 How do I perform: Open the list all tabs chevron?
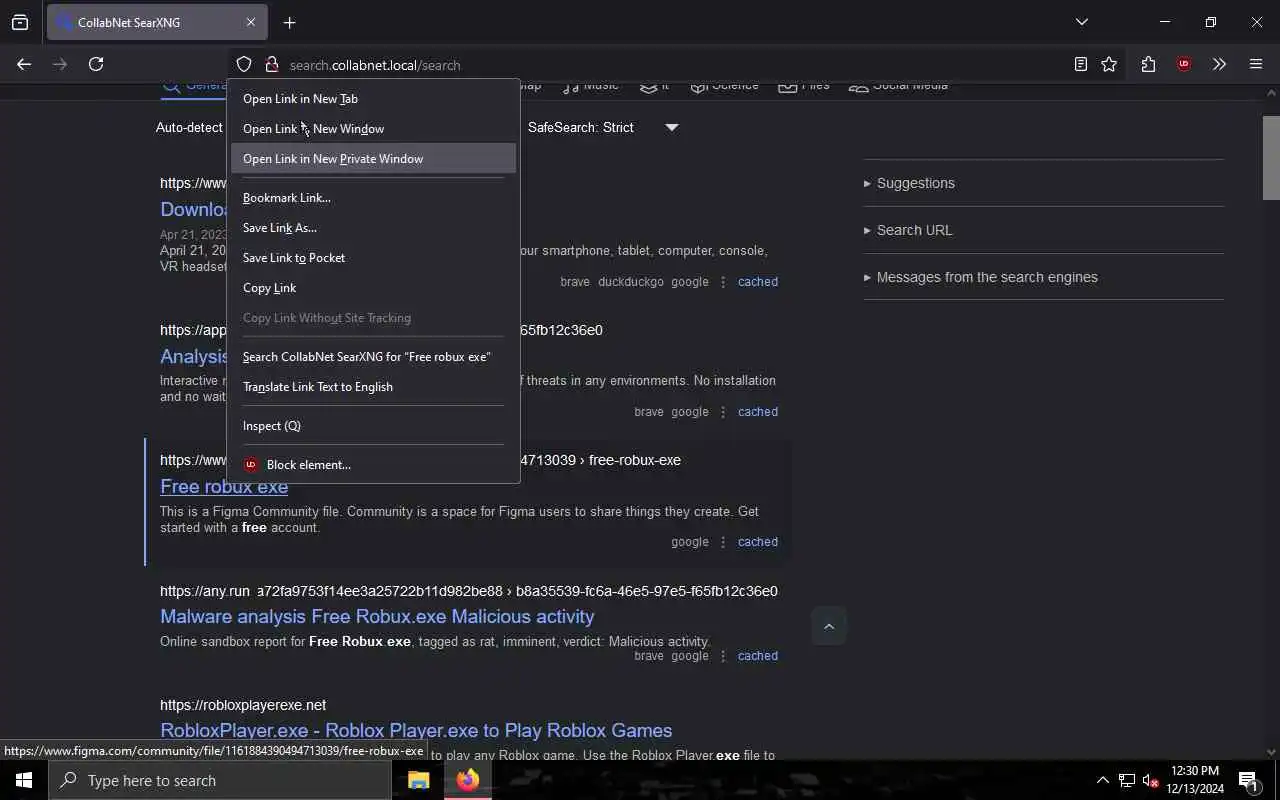(x=1081, y=22)
